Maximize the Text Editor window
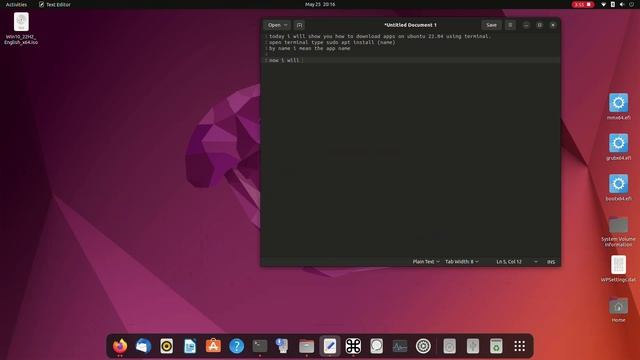Screen dimensions: 640x360 tap(540, 25)
